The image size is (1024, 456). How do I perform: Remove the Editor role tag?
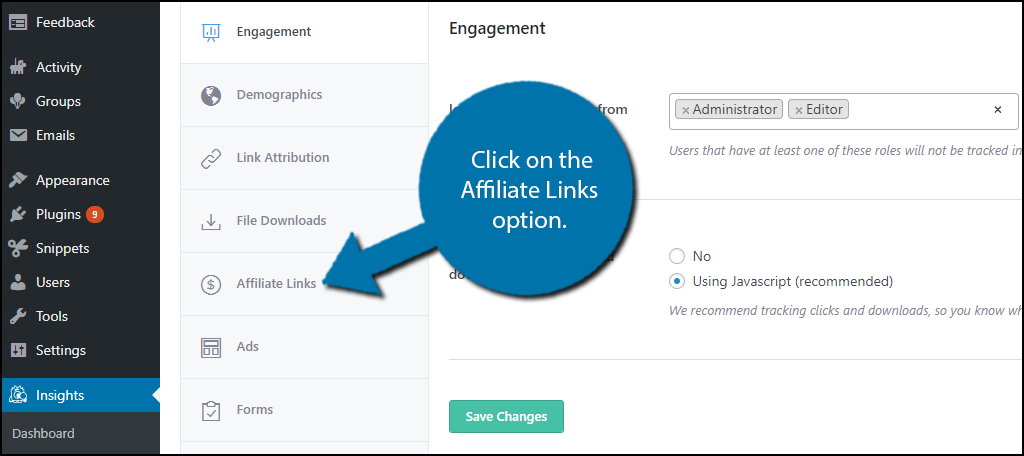tap(798, 110)
